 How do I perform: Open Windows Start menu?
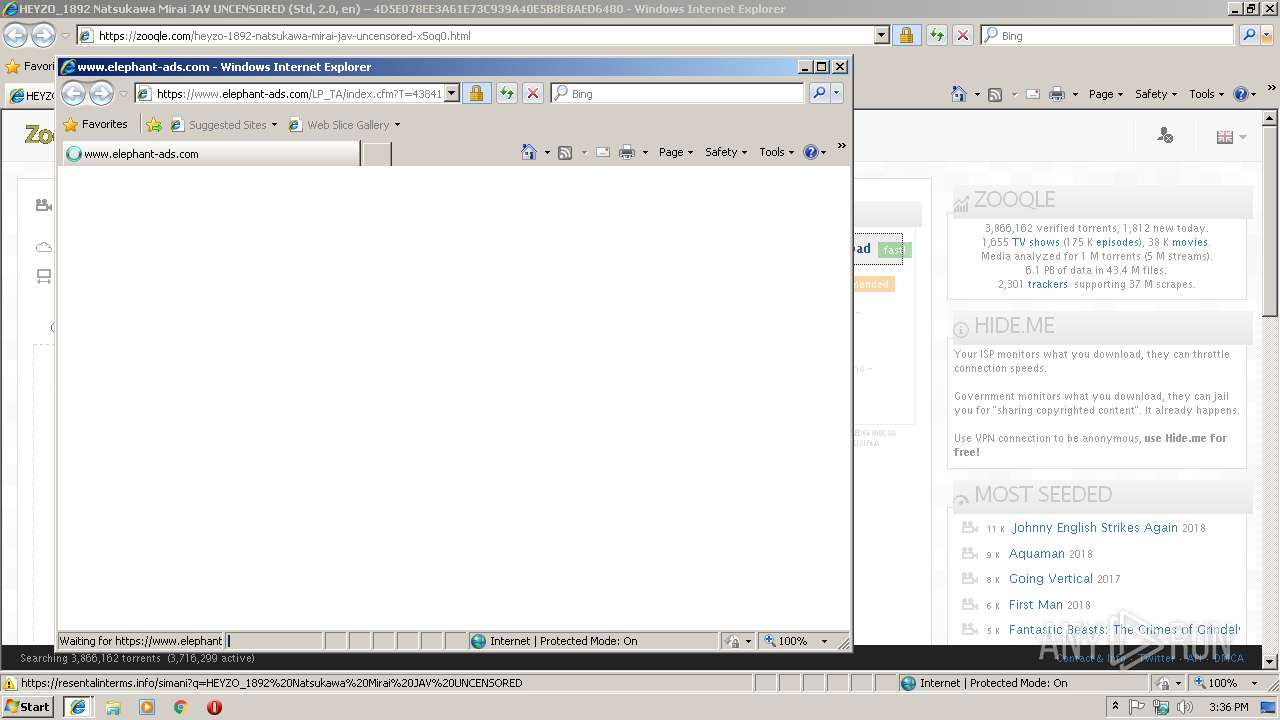[27, 706]
